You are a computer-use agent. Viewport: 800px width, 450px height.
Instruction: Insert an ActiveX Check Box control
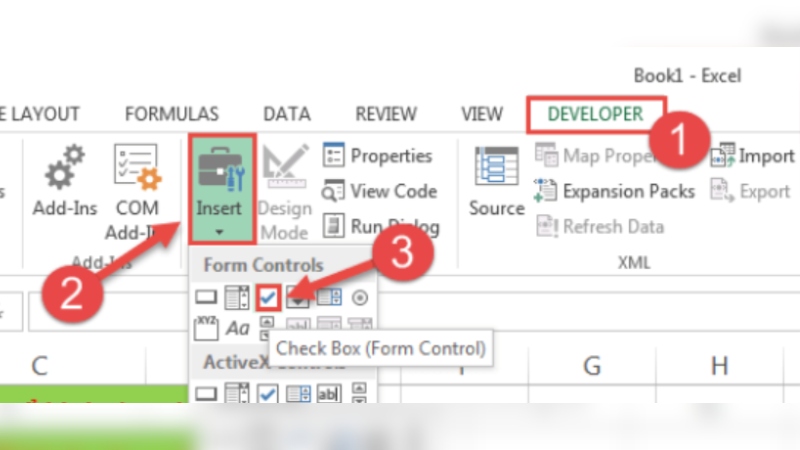tap(268, 393)
